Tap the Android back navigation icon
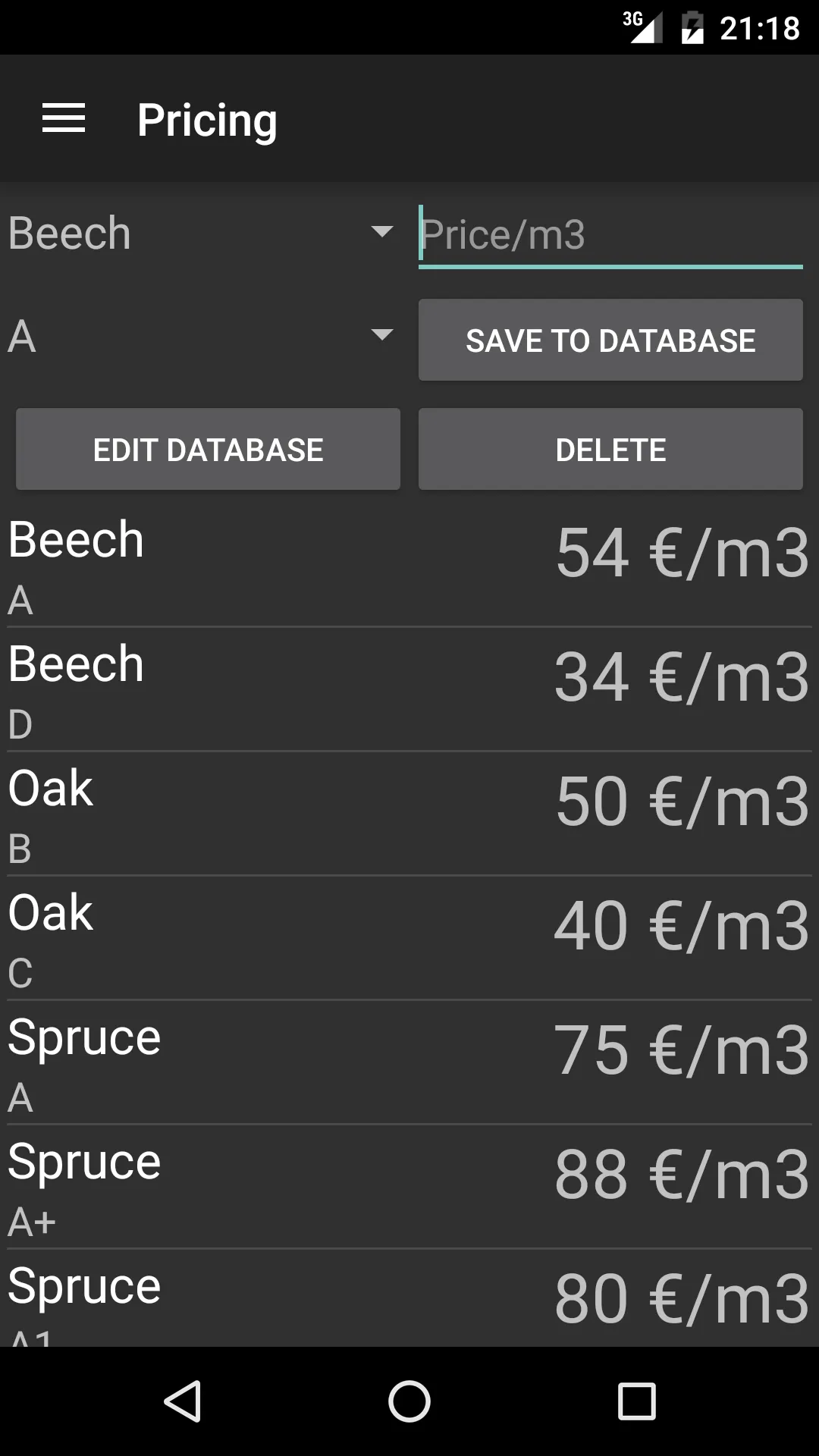The image size is (819, 1456). click(182, 1401)
